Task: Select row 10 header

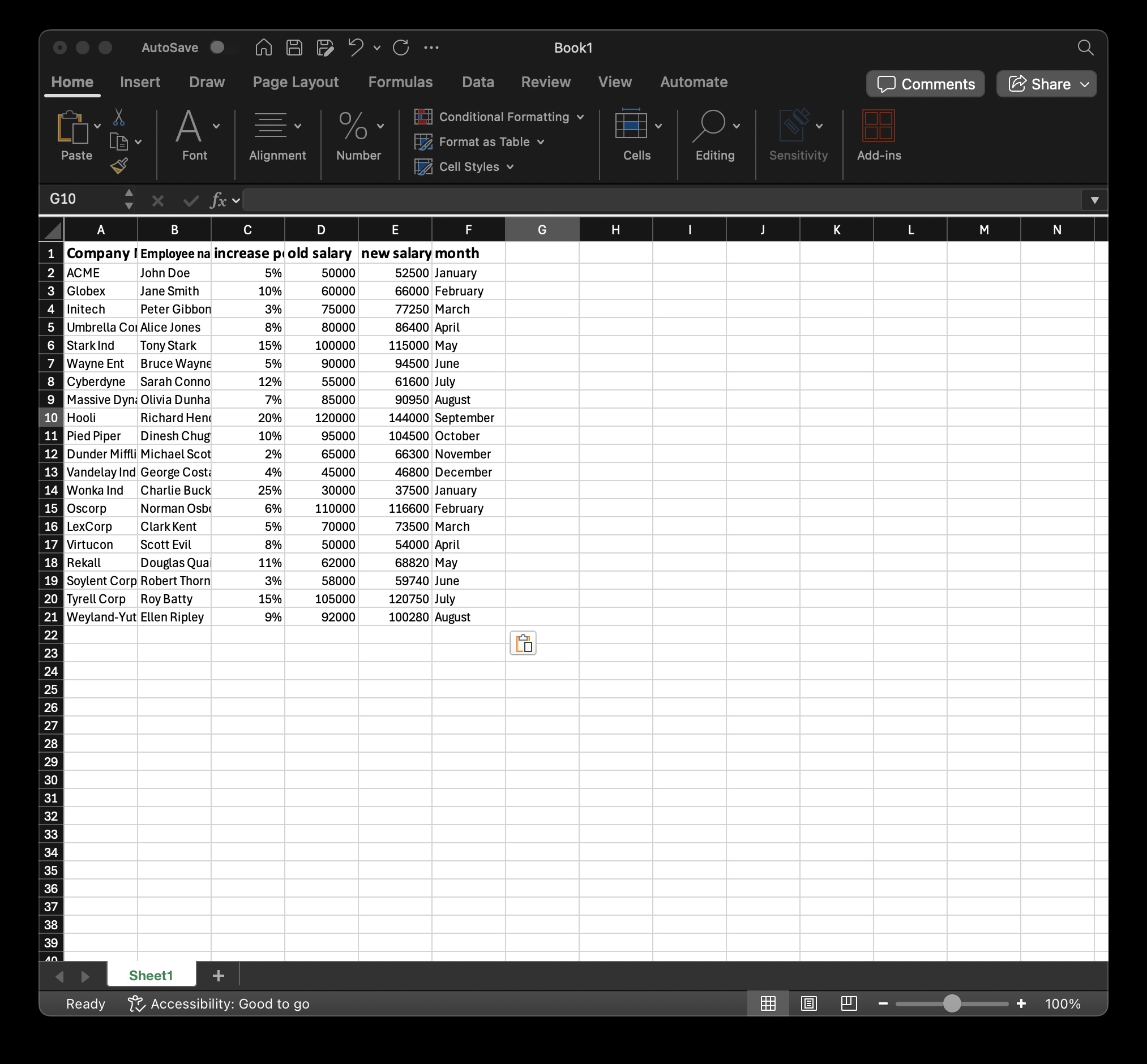Action: coord(52,418)
